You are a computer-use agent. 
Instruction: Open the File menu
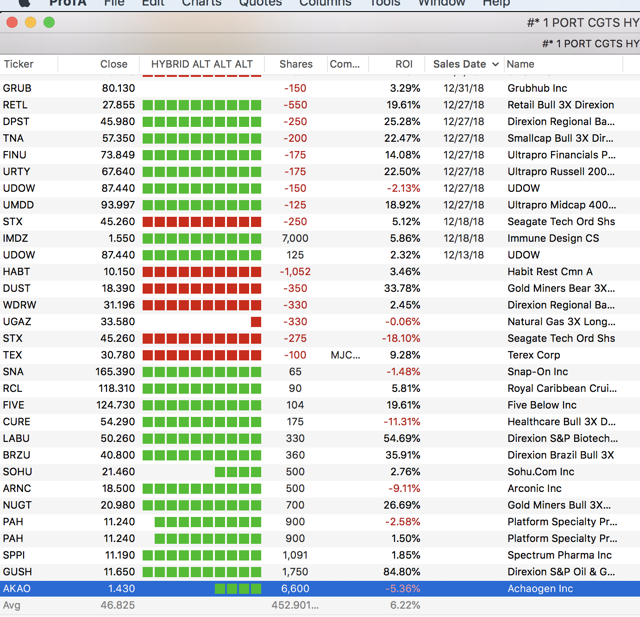[114, 2]
